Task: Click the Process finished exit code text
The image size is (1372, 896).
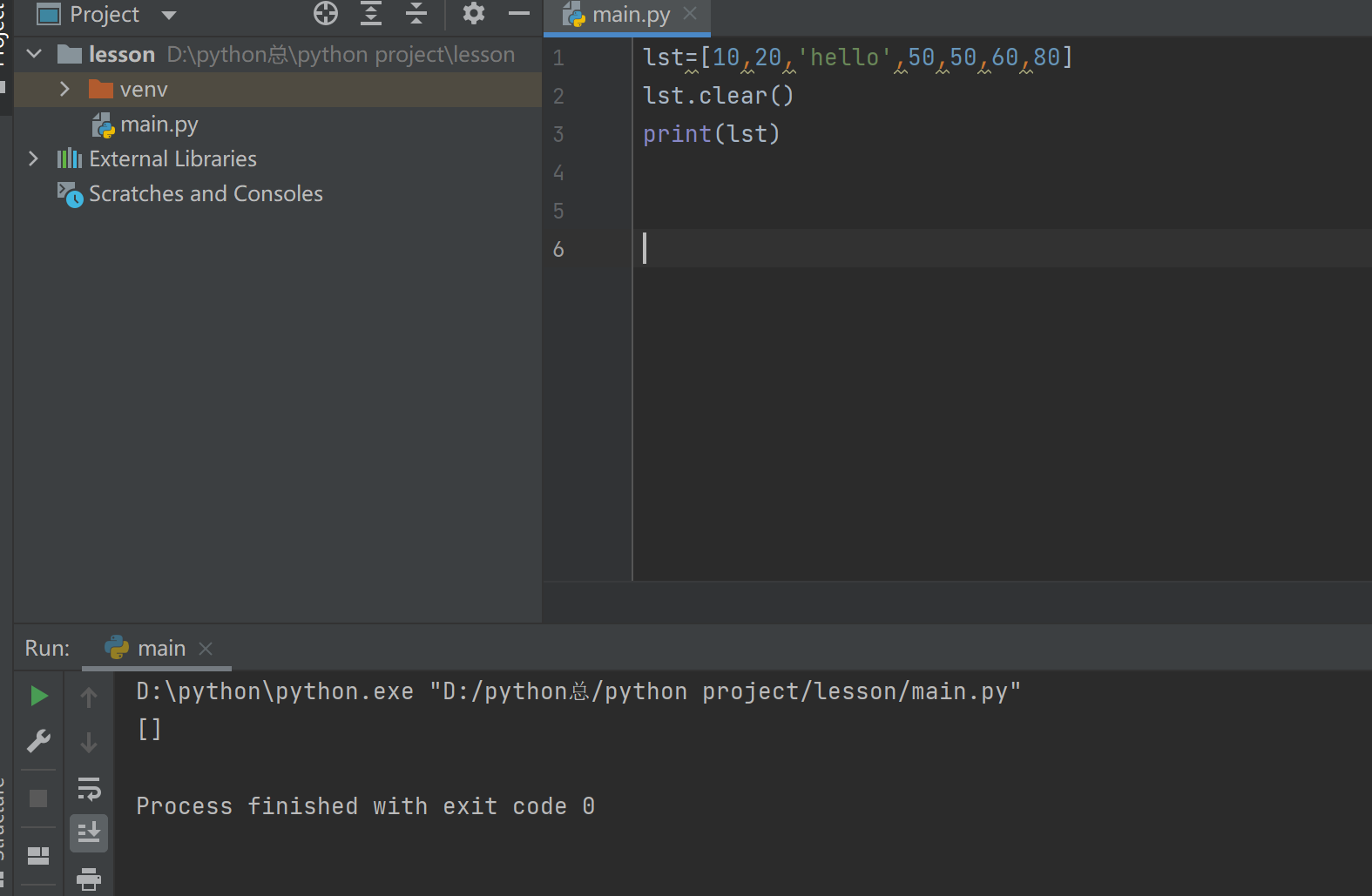Action: pyautogui.click(x=365, y=806)
